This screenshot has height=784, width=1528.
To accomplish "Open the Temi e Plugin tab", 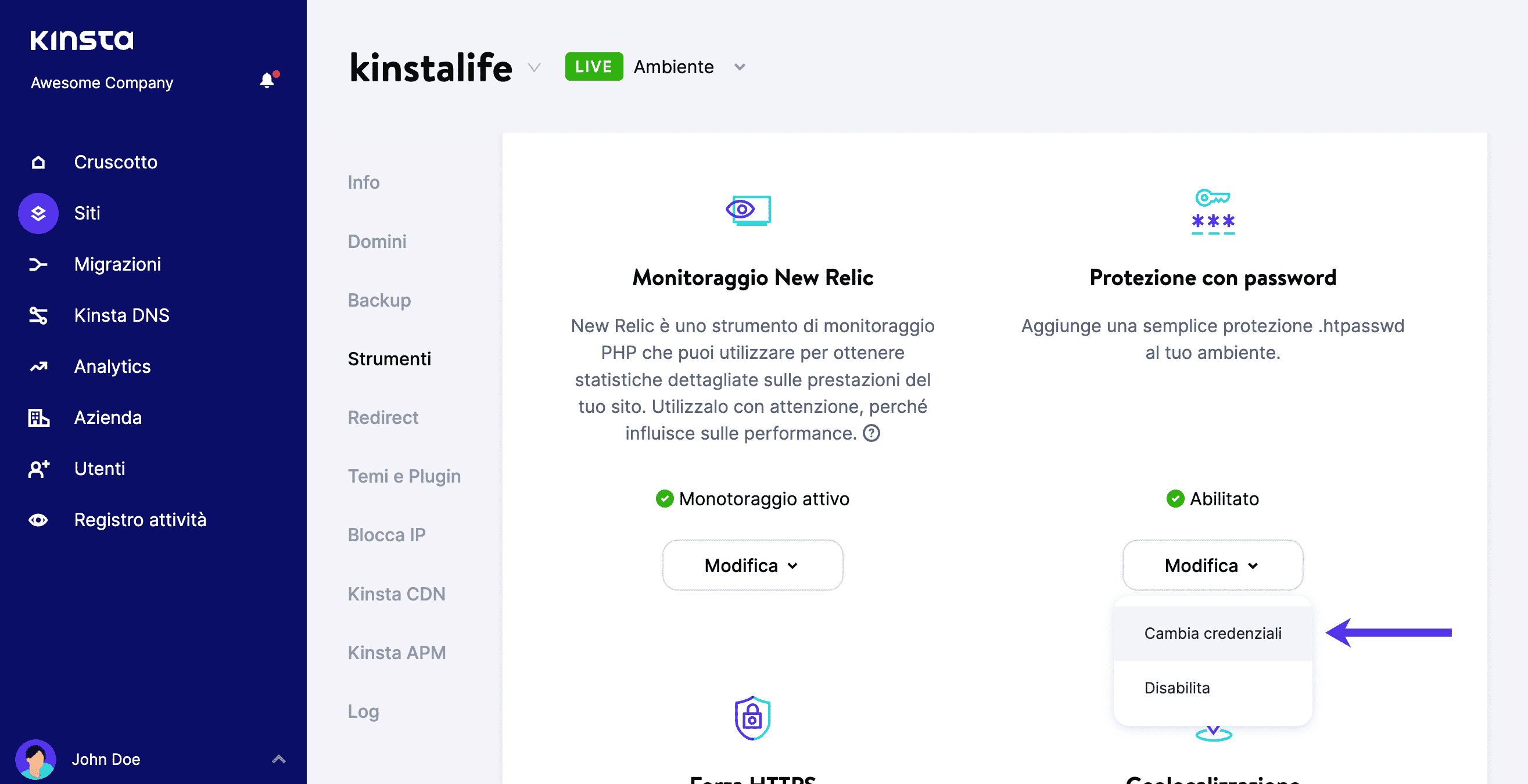I will click(x=404, y=476).
